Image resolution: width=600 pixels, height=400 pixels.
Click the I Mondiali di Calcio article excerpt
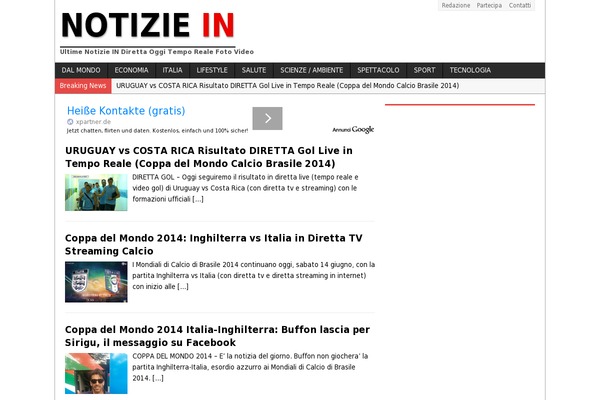(254, 276)
